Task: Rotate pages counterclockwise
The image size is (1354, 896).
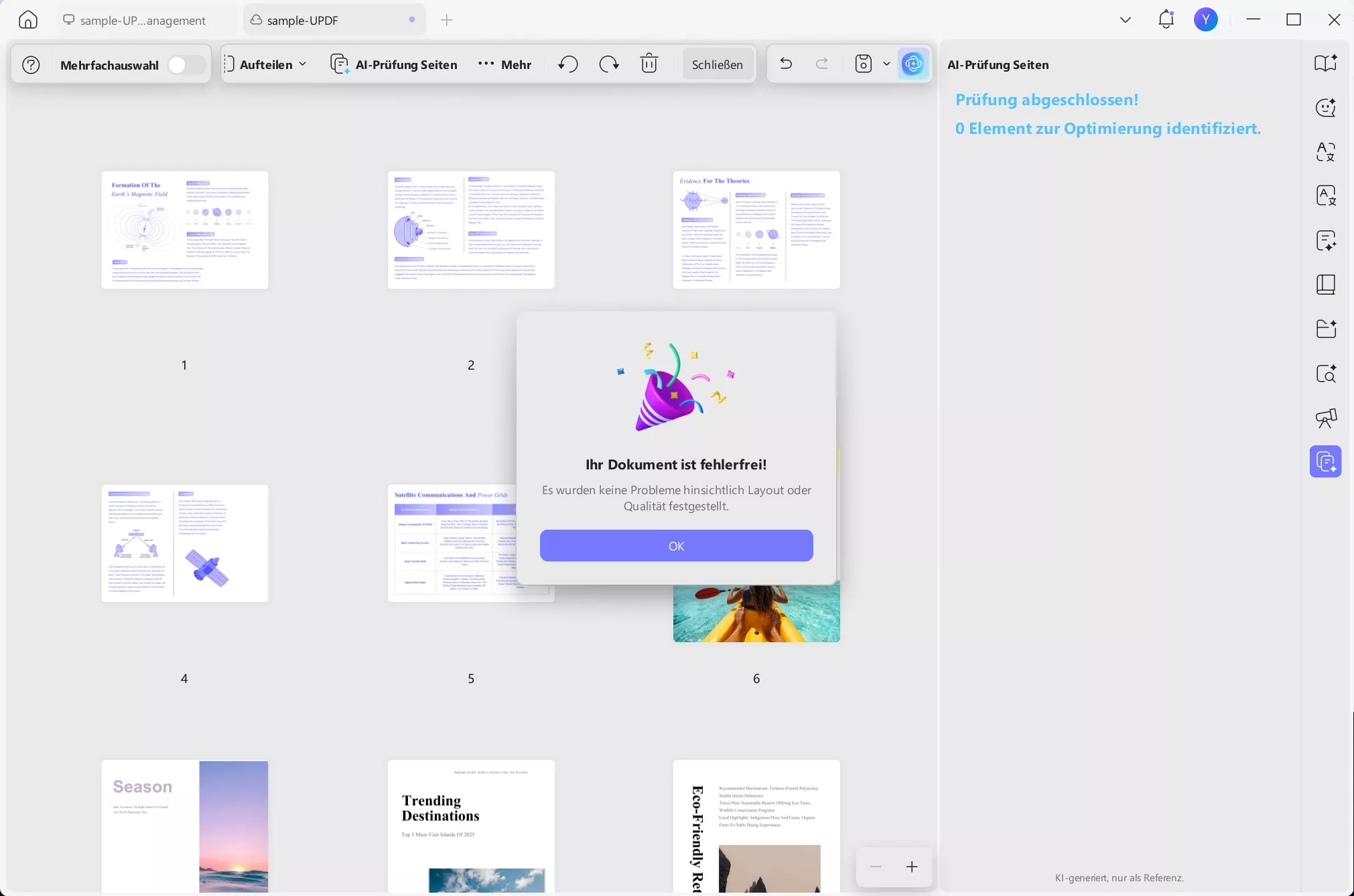Action: click(x=568, y=64)
